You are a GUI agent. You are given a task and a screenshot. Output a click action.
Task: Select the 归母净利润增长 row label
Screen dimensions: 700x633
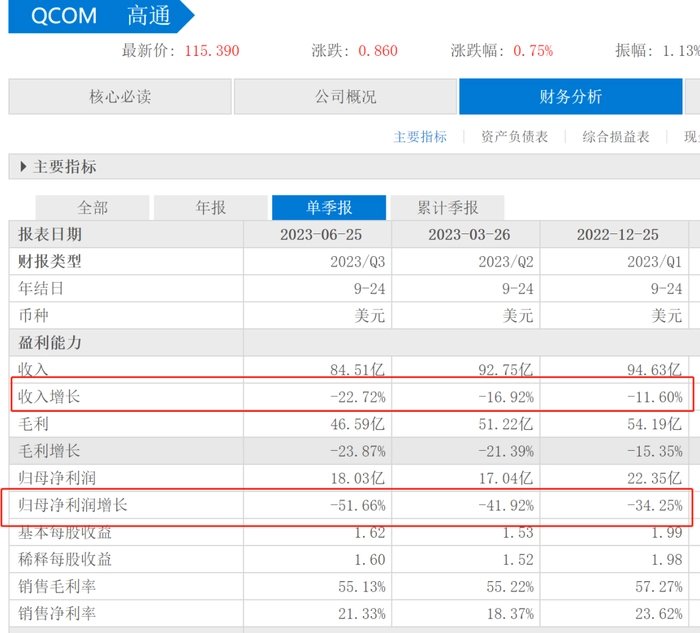pos(73,505)
